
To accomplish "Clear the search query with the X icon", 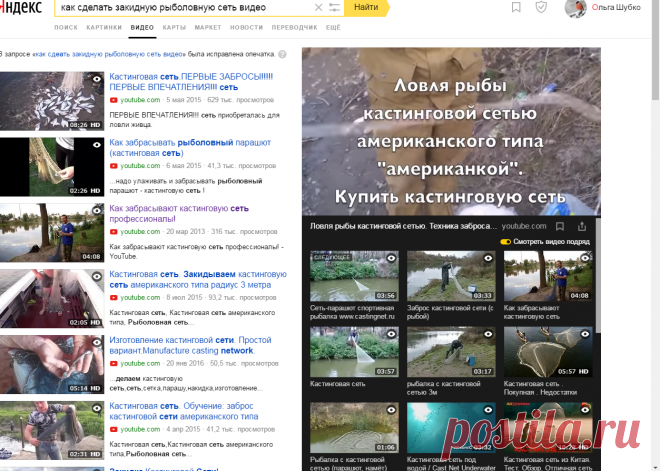I will pos(319,7).
